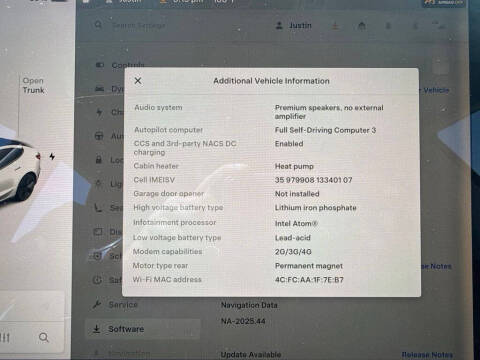
Task: Tap the 2G/3G/4G modem value
Action: (293, 252)
